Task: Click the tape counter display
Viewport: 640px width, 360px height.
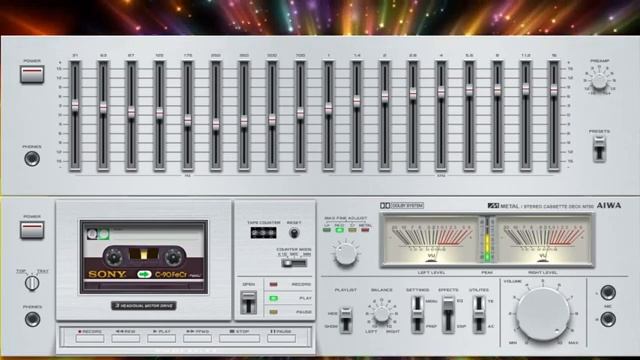Action: point(263,233)
